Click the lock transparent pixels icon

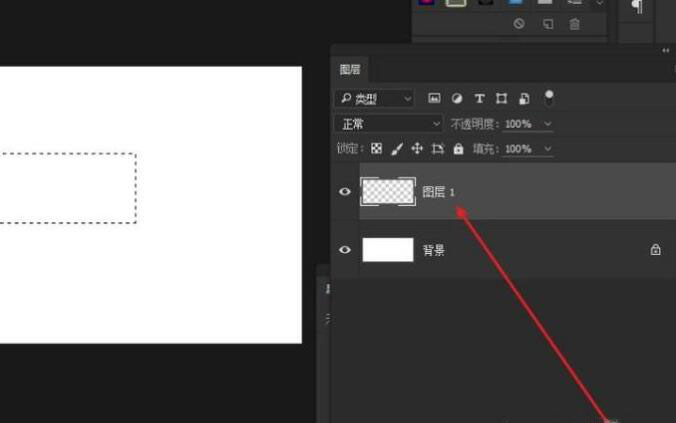tap(377, 149)
